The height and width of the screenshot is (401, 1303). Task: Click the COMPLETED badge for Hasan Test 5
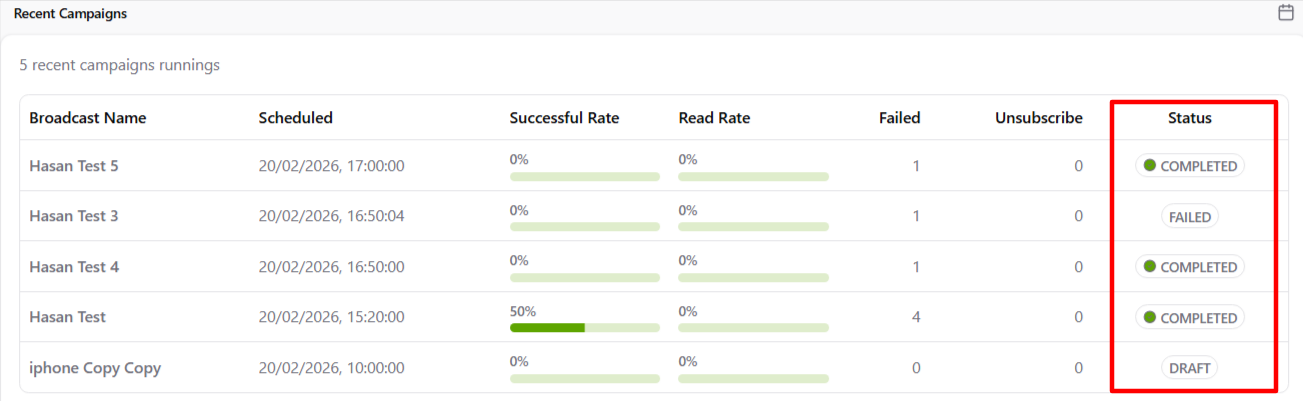coord(1190,166)
